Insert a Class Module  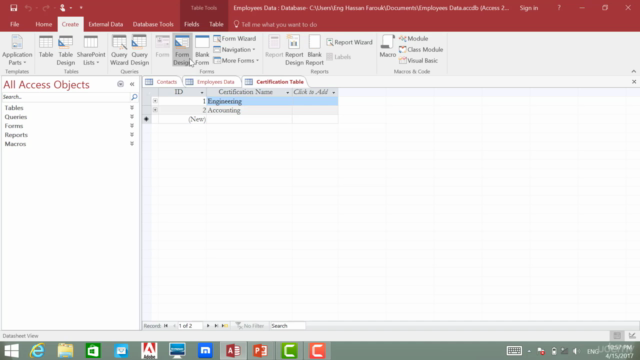pyautogui.click(x=421, y=49)
